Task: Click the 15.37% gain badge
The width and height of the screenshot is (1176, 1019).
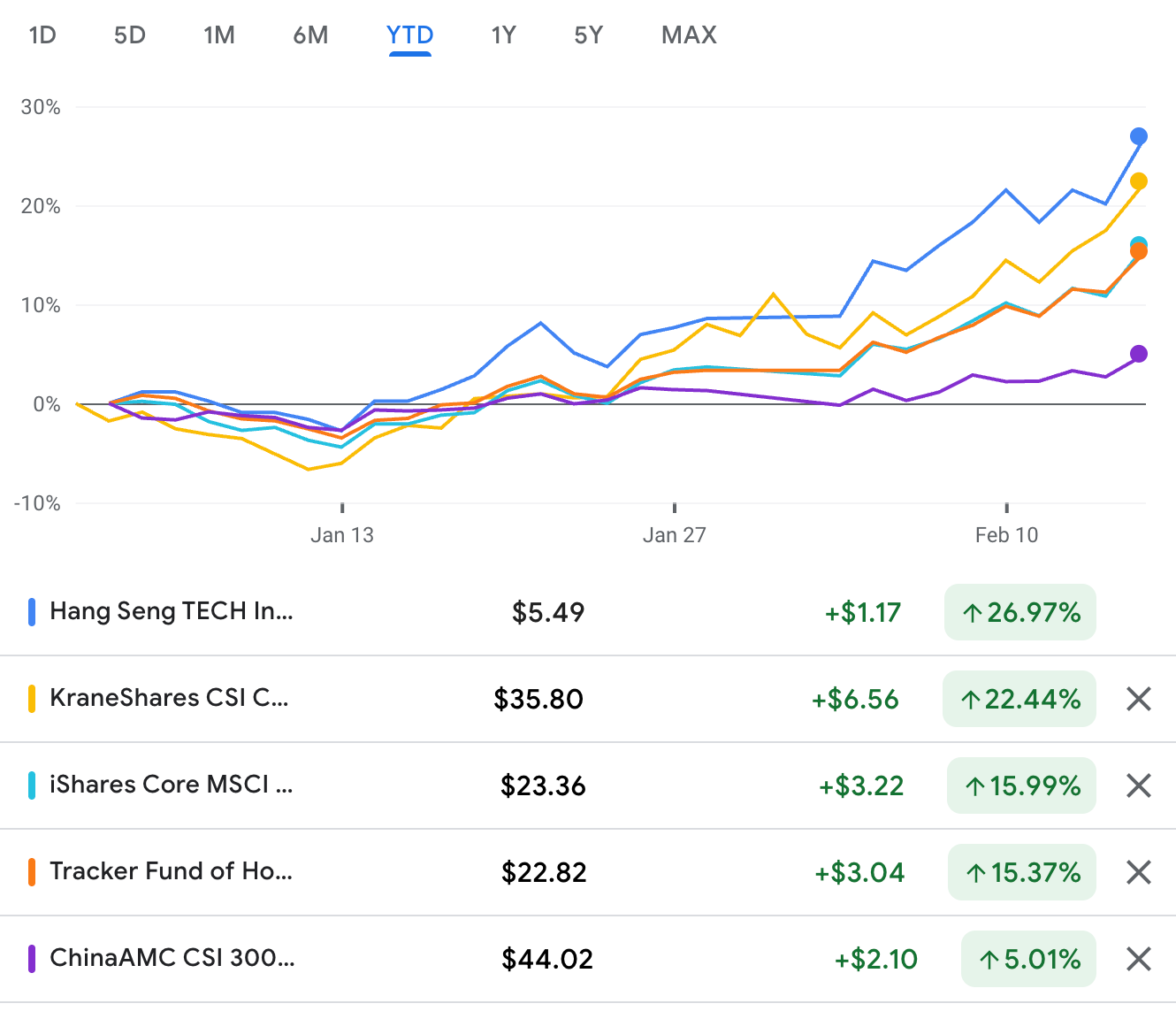Action: tap(1022, 872)
